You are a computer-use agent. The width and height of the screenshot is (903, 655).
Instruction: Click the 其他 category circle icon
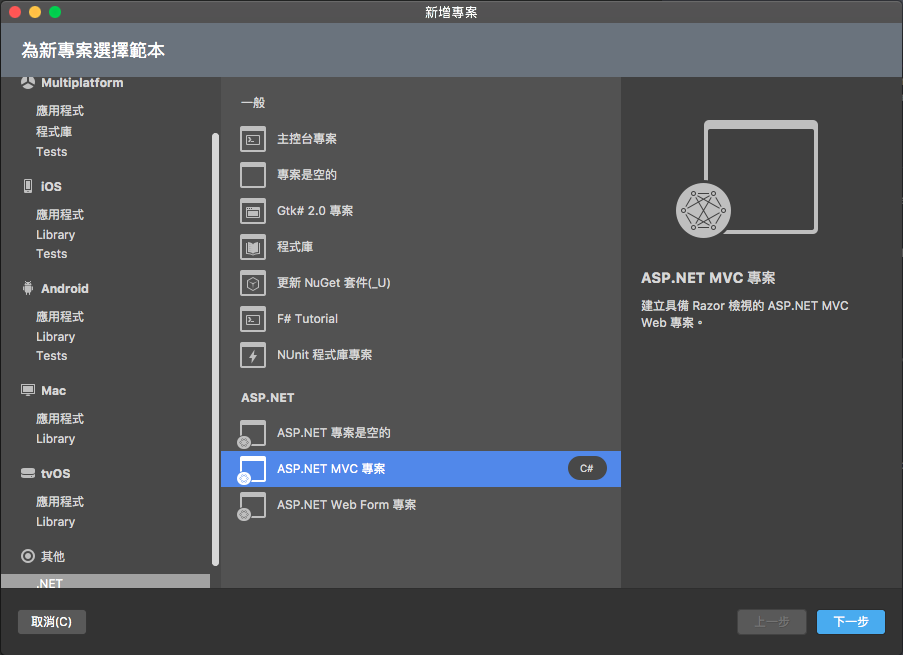(28, 556)
